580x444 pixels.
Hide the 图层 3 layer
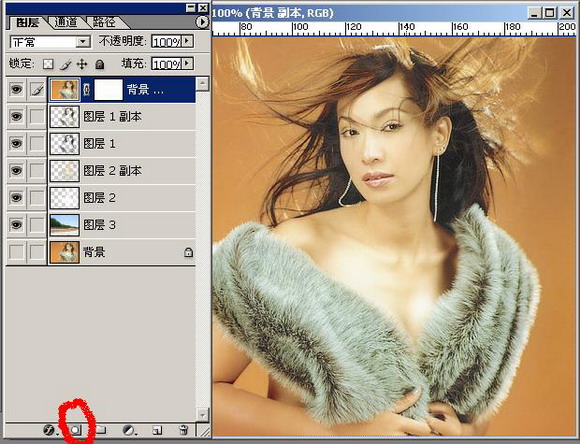16,225
